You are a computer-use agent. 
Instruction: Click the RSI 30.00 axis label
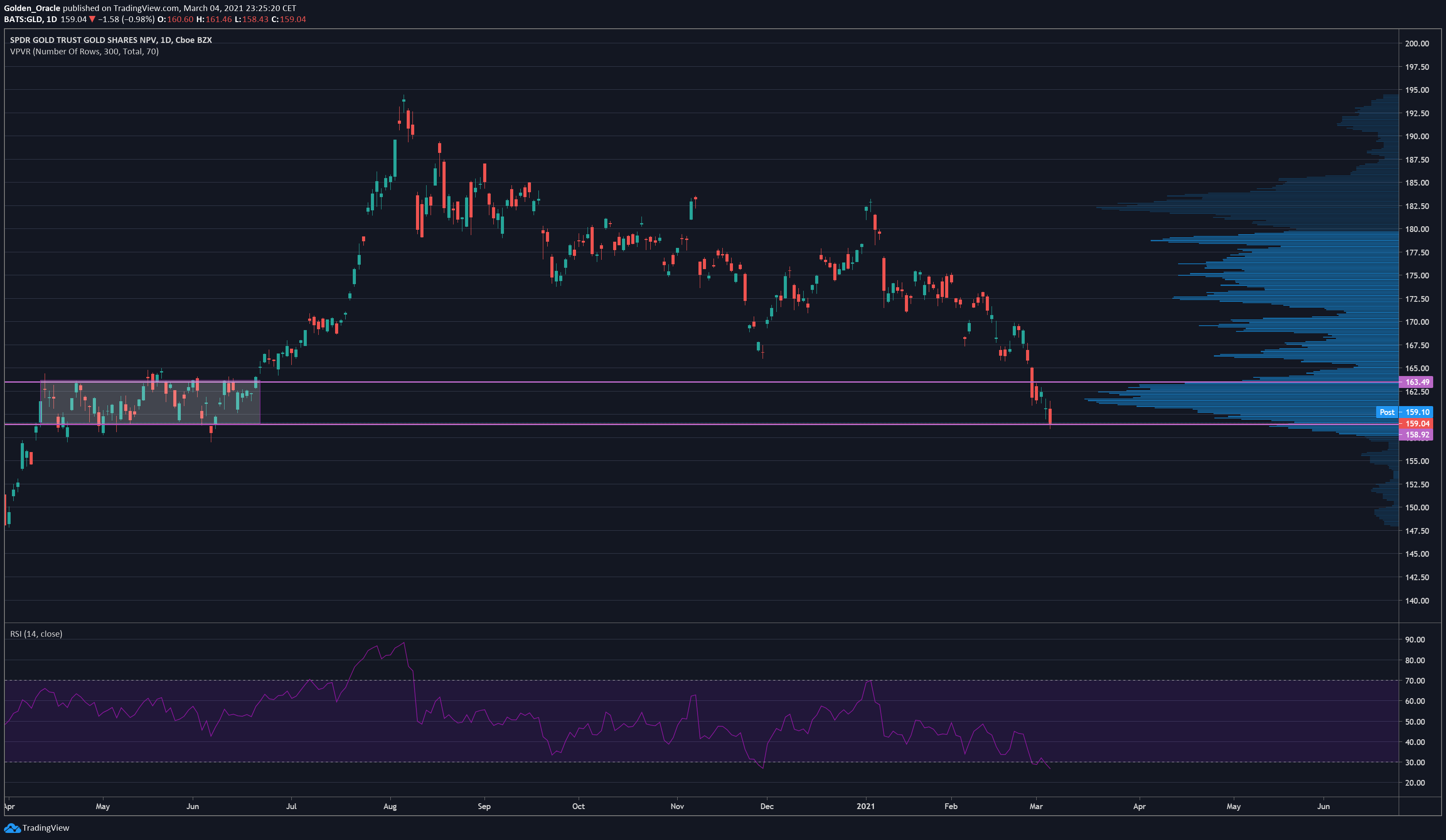point(1415,763)
